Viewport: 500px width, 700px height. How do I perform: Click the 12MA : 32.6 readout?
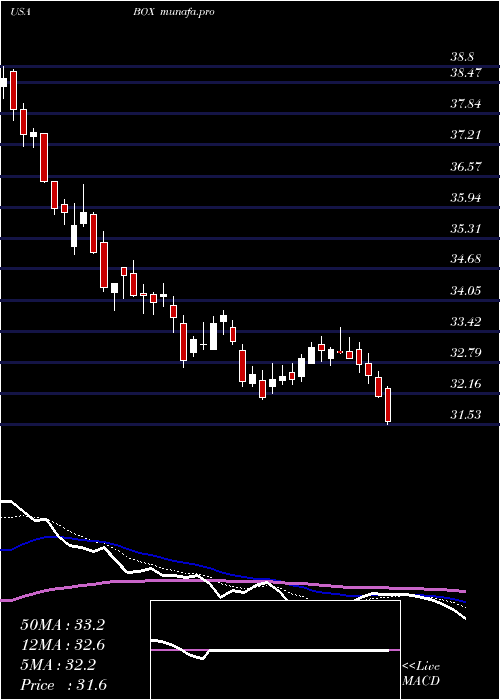(x=62, y=645)
